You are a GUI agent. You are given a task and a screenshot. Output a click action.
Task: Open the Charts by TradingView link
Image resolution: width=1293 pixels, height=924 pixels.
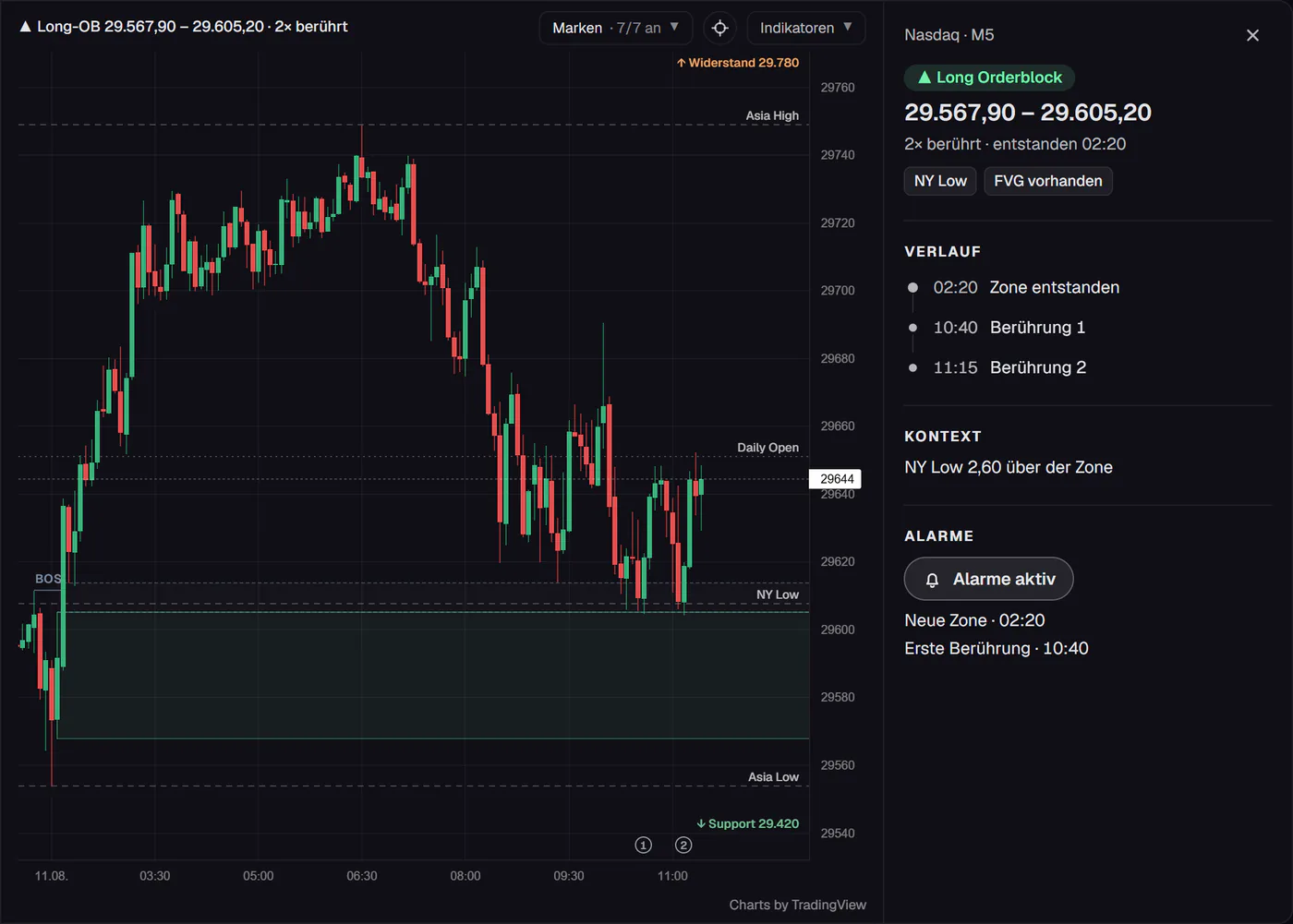click(797, 905)
